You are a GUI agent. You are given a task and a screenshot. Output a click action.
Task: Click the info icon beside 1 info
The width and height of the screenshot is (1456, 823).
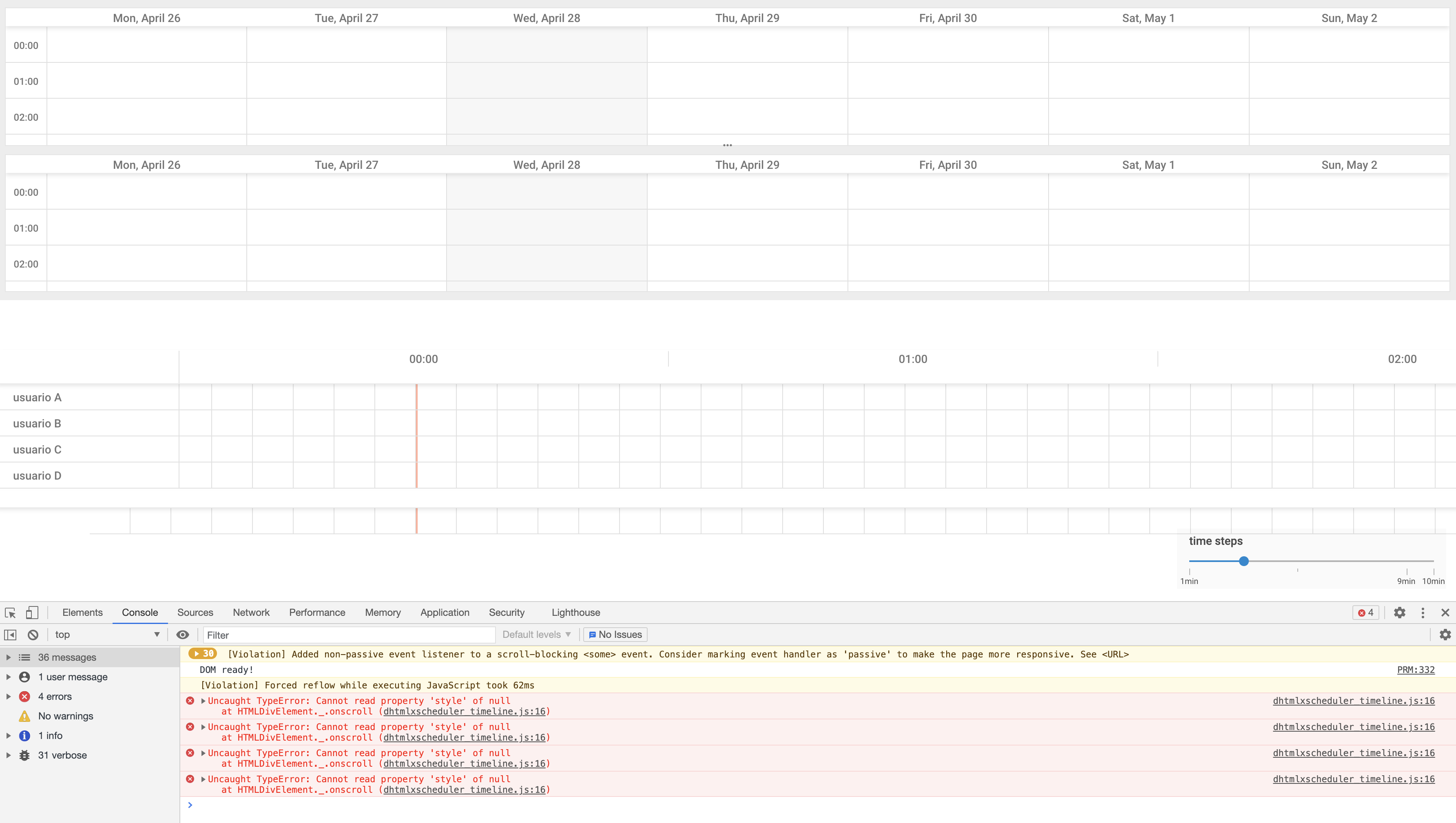point(24,735)
